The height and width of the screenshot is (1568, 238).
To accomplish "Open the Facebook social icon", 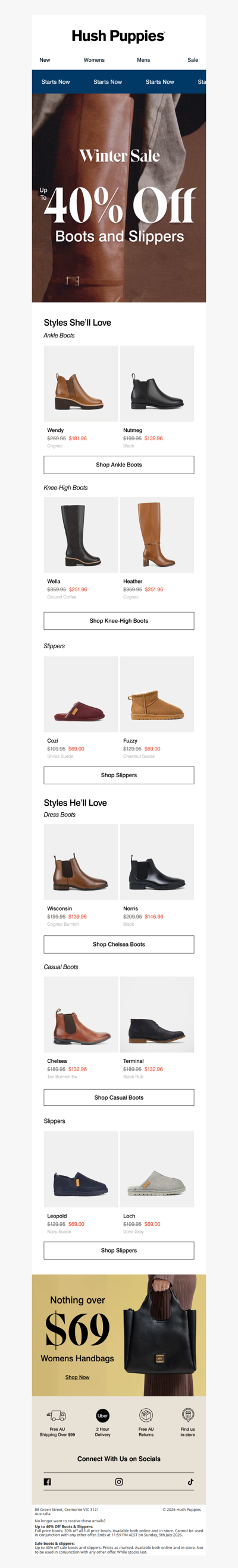I will pyautogui.click(x=47, y=1482).
